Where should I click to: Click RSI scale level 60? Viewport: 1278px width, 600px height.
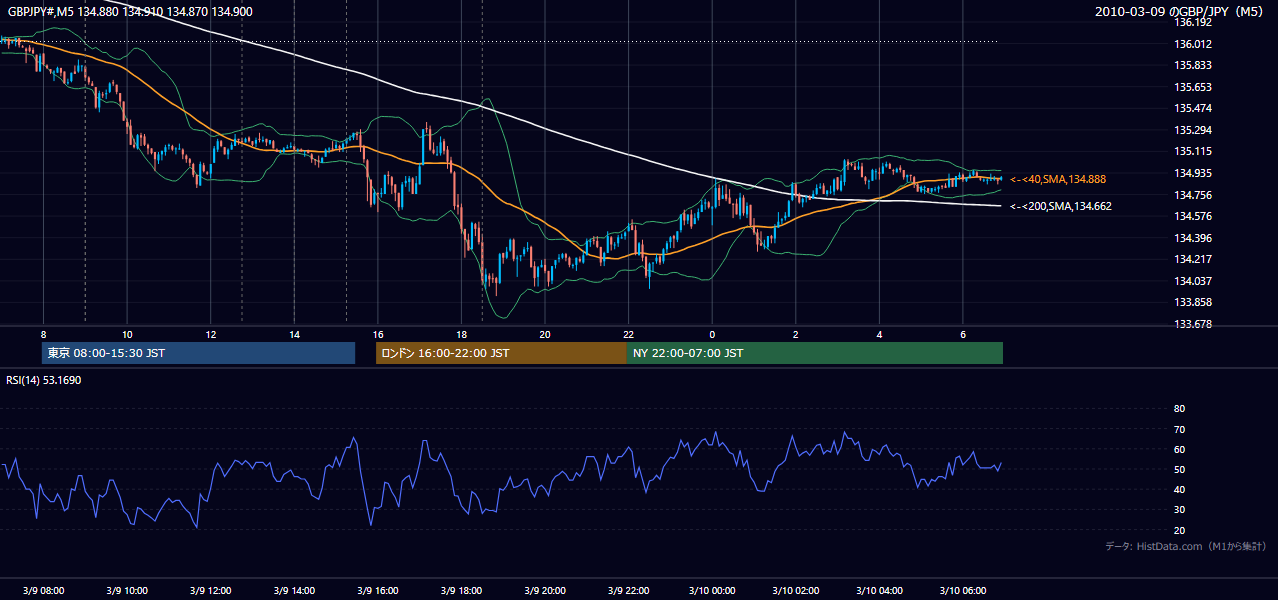click(1179, 449)
